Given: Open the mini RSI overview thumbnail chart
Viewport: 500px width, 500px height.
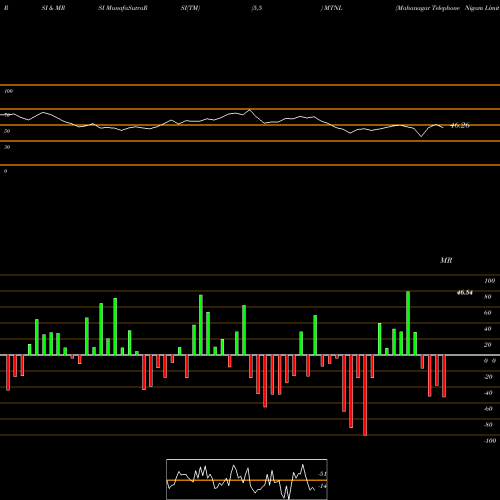Looking at the screenshot, I should [247, 479].
